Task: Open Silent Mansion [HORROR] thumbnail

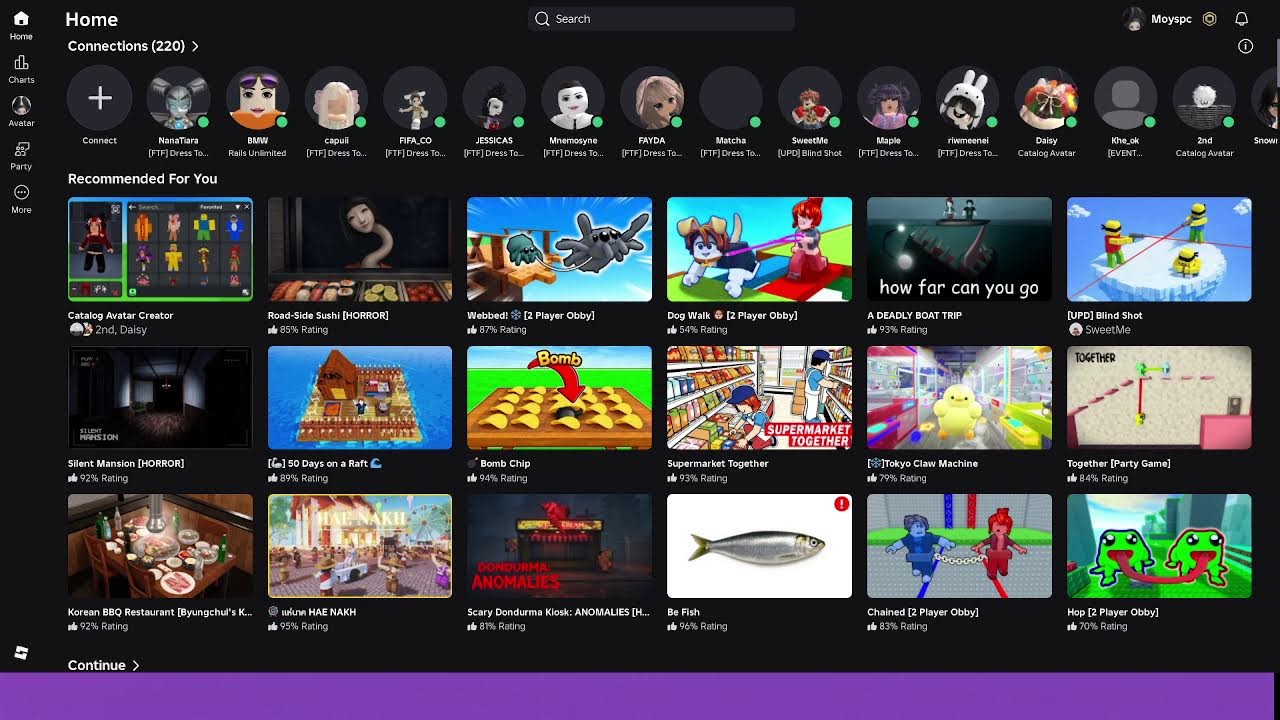Action: point(160,398)
